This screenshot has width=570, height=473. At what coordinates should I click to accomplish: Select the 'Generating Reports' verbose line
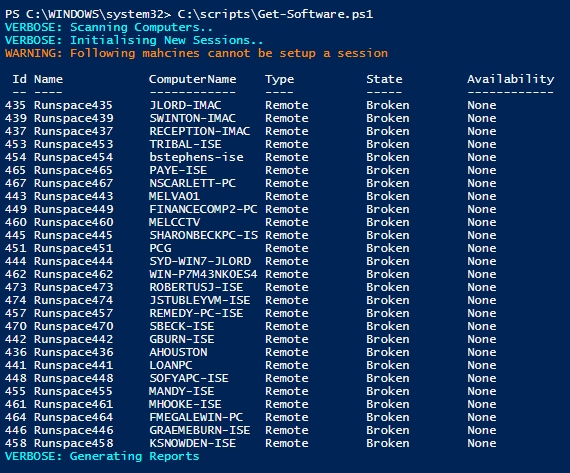point(102,456)
